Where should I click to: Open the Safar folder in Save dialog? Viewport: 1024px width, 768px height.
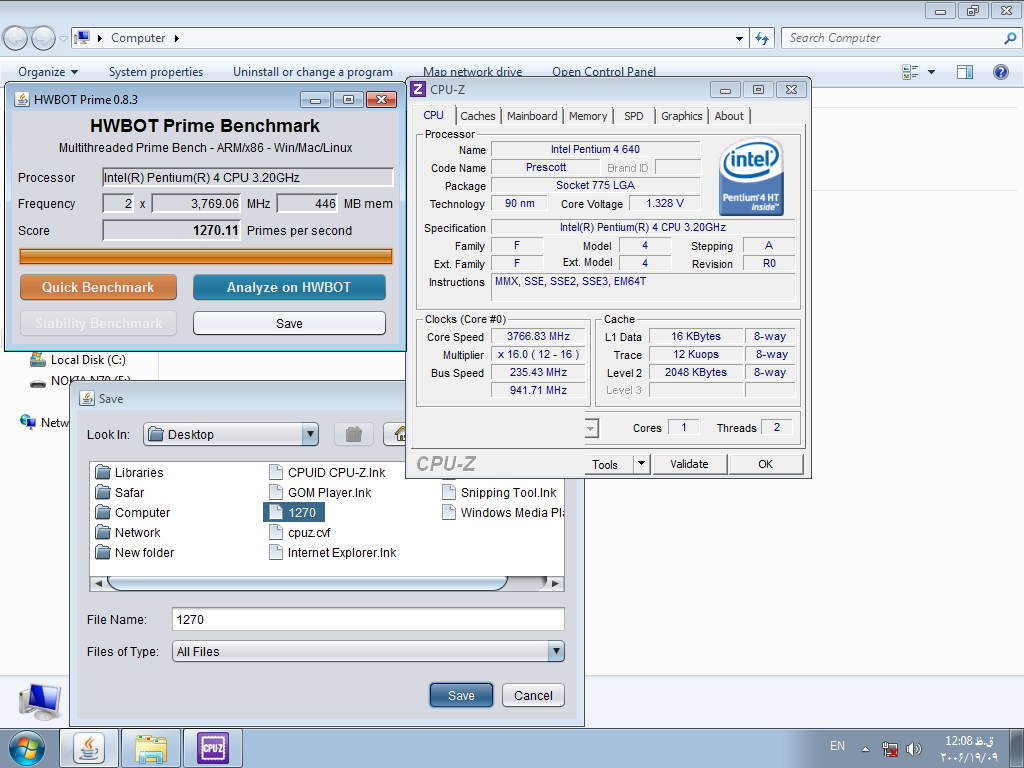[120, 492]
